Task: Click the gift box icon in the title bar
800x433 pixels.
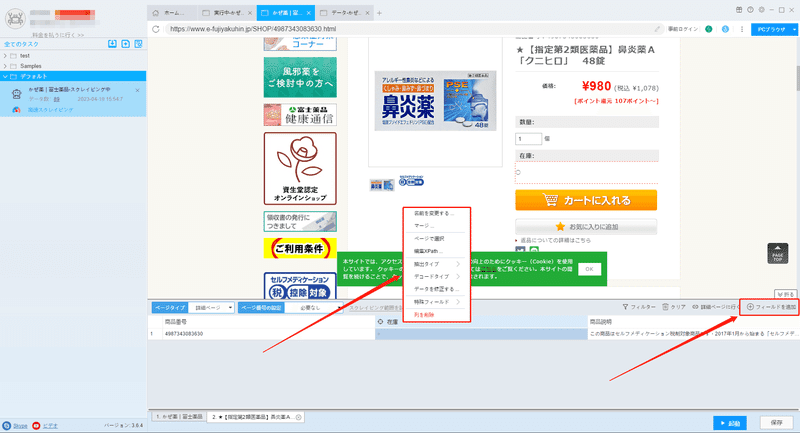Action: click(739, 10)
